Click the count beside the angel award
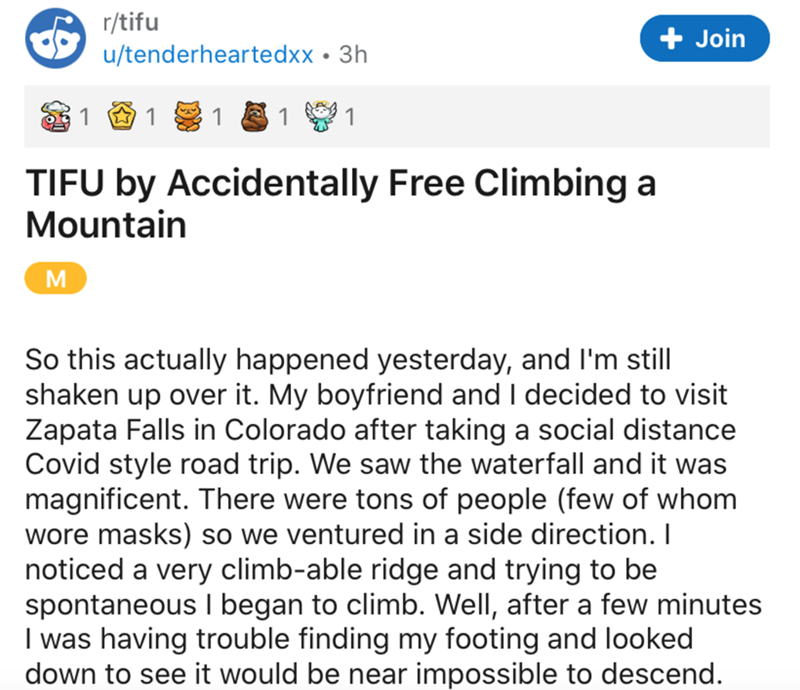800x690 pixels. pos(349,119)
